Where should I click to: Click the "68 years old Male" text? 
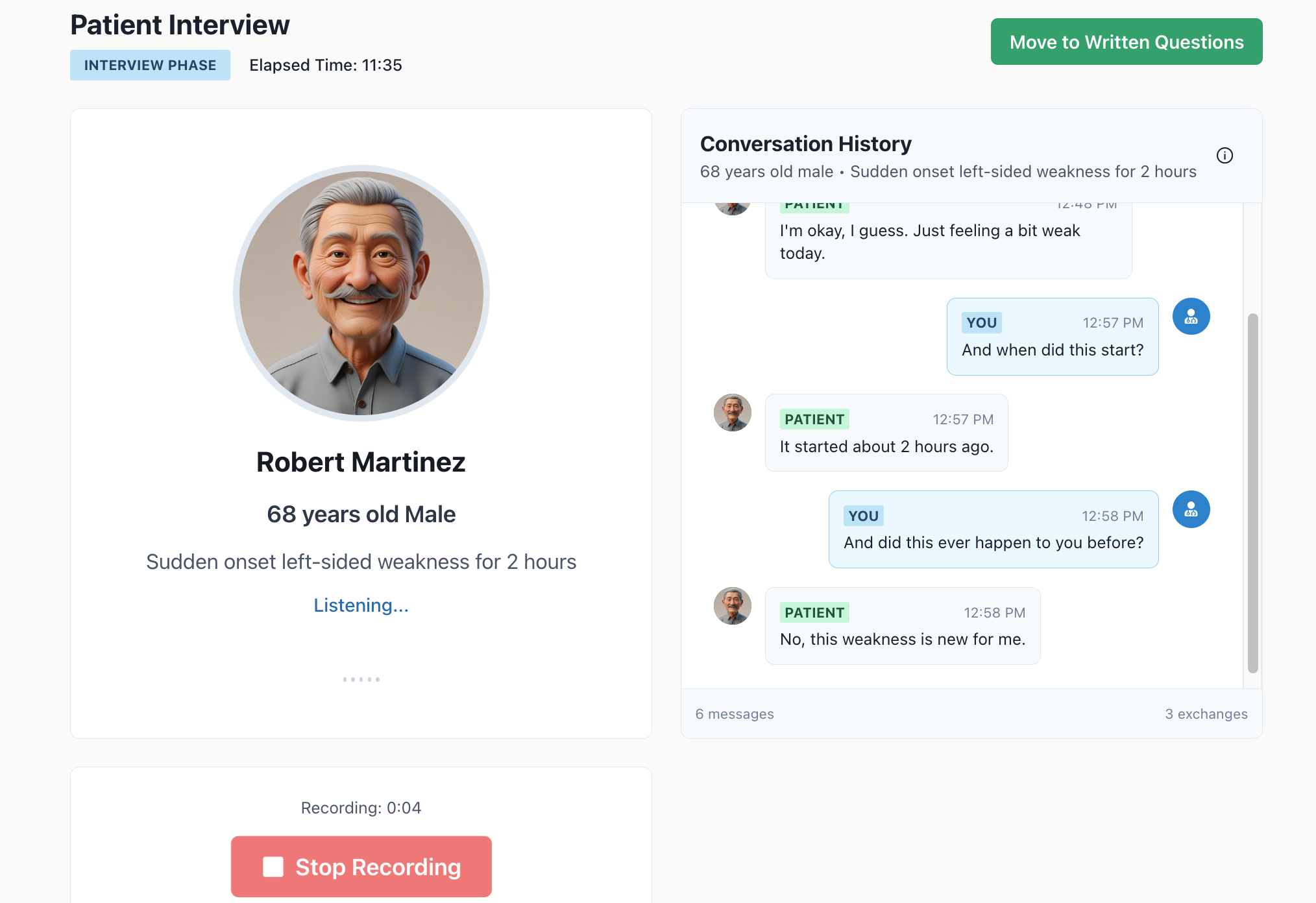pyautogui.click(x=361, y=514)
